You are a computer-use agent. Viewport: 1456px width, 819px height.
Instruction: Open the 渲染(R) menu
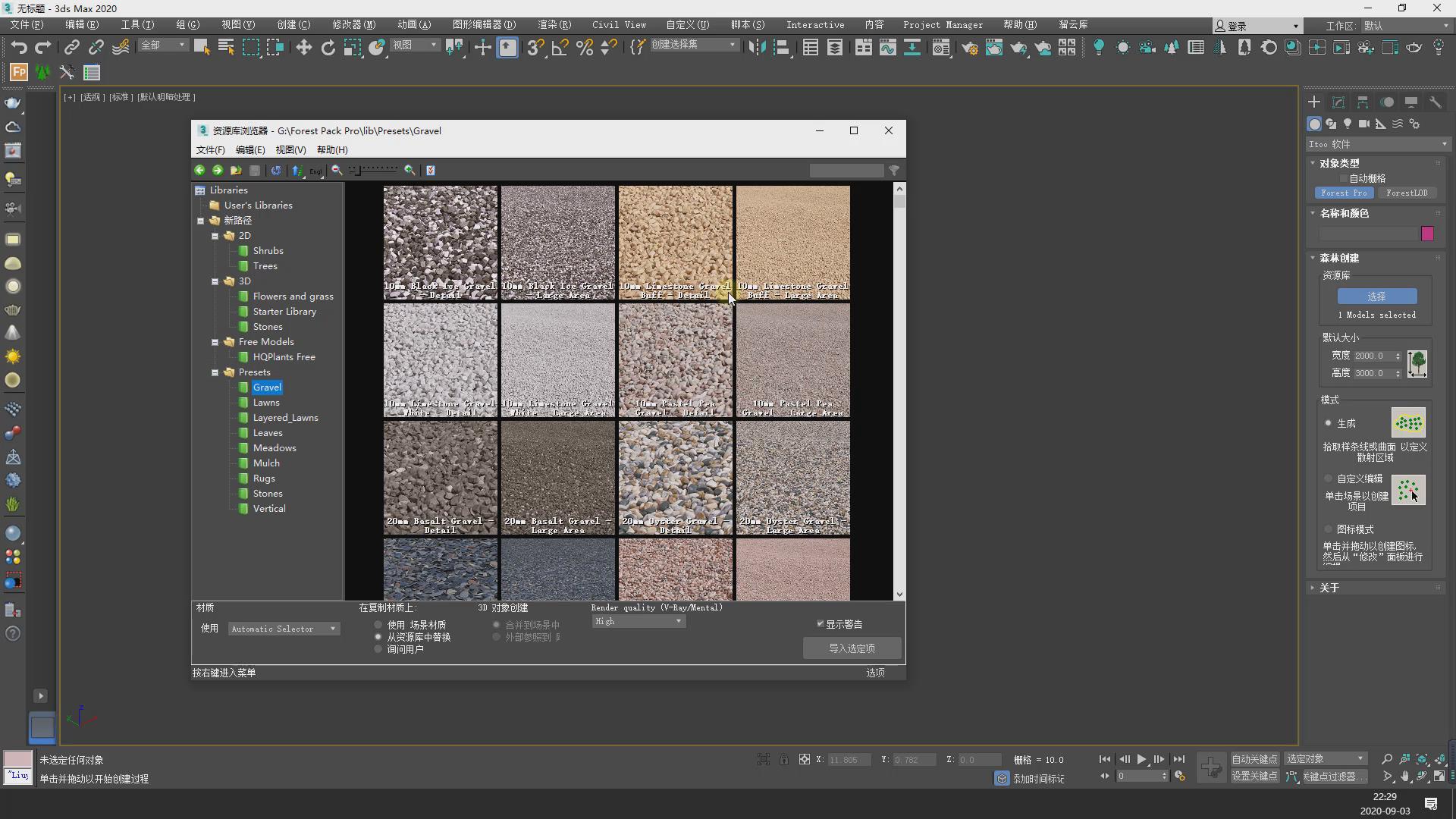click(x=554, y=25)
